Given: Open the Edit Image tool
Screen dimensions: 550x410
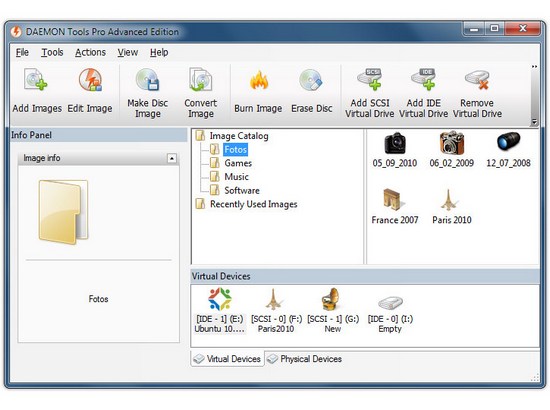Looking at the screenshot, I should click(x=90, y=90).
